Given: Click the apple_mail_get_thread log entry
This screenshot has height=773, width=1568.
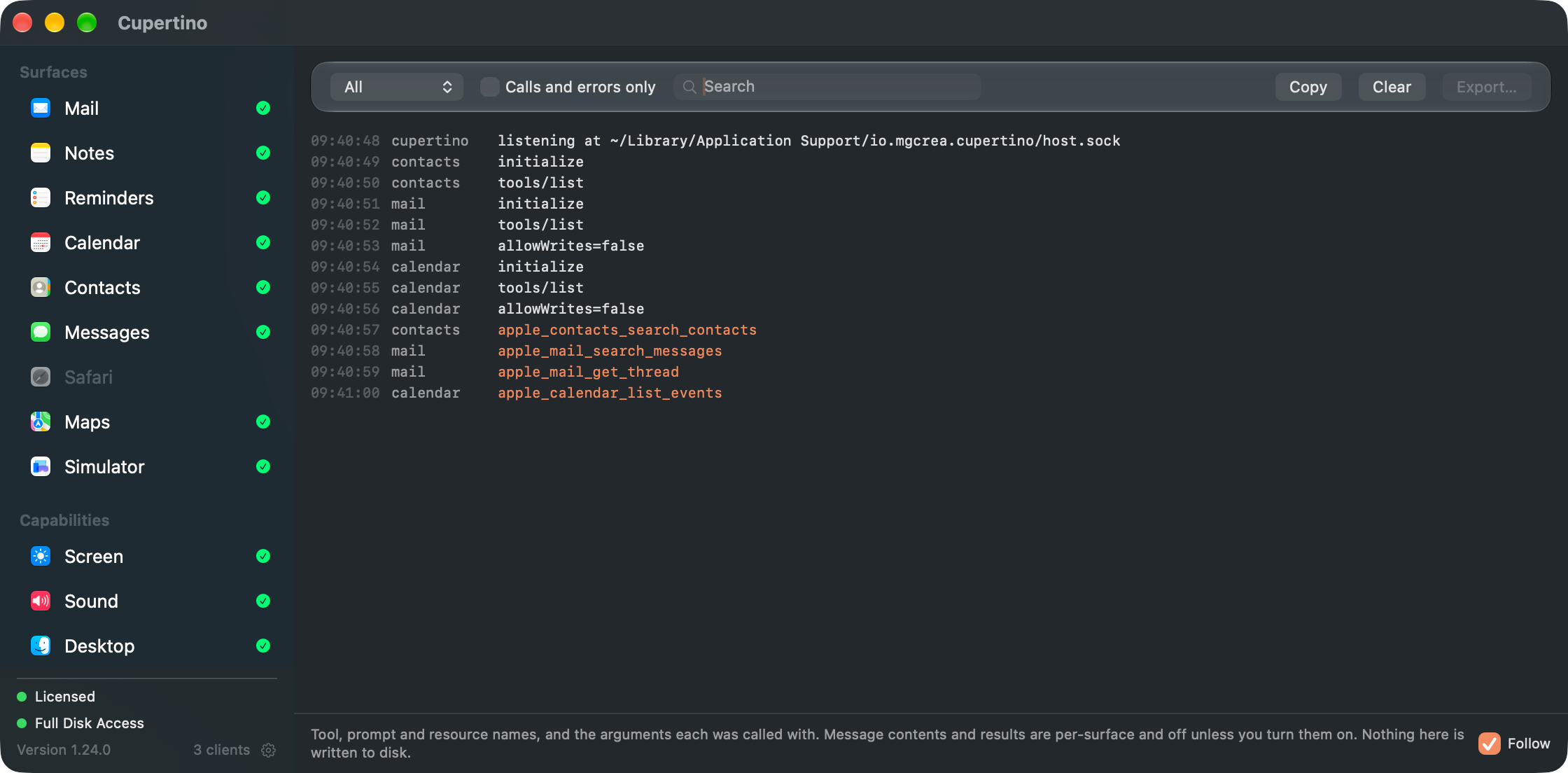Looking at the screenshot, I should click(588, 372).
